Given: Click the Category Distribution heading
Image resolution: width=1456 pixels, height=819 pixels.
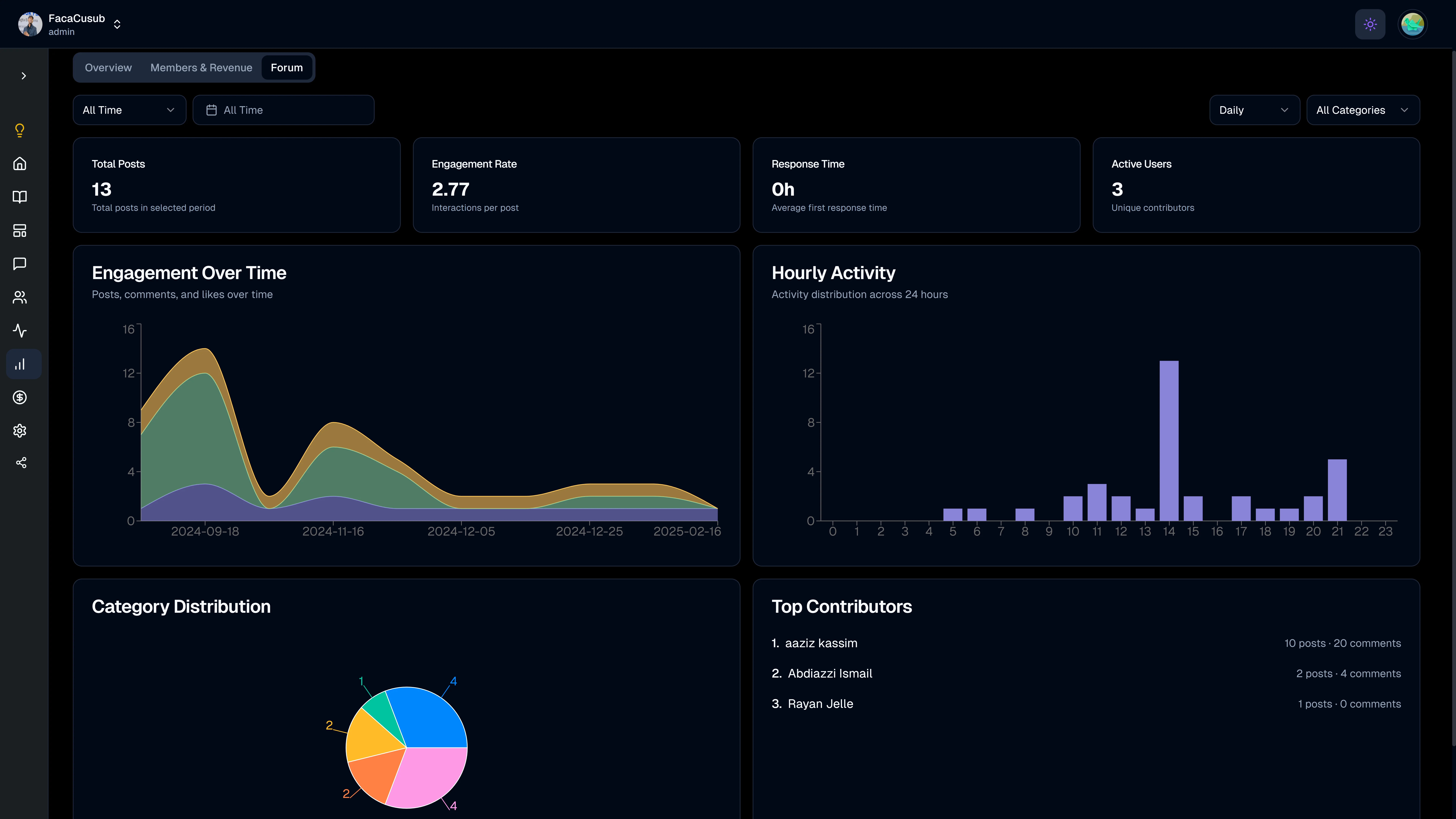Looking at the screenshot, I should pos(181,606).
